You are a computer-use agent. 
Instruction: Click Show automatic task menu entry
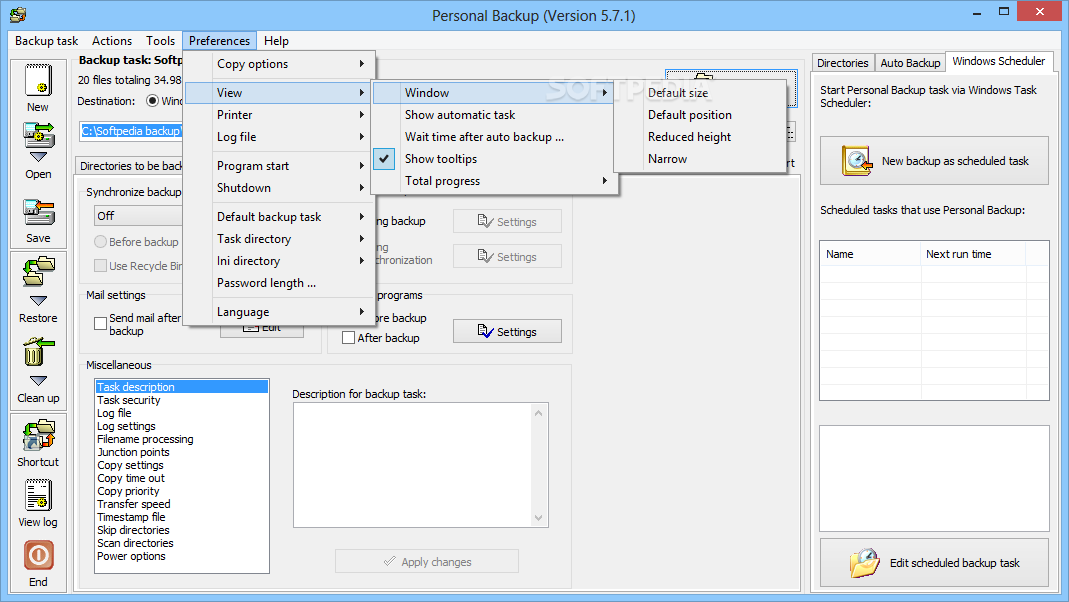click(x=494, y=115)
